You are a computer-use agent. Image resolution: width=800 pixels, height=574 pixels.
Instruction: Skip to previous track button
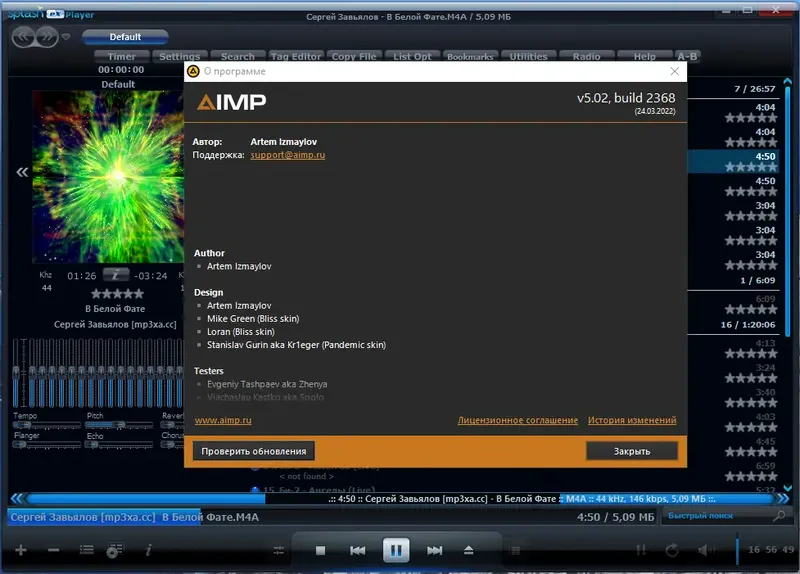point(358,550)
